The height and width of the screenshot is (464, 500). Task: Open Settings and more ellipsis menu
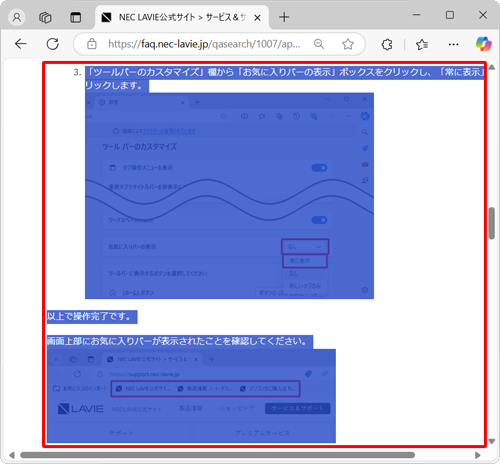click(x=453, y=44)
